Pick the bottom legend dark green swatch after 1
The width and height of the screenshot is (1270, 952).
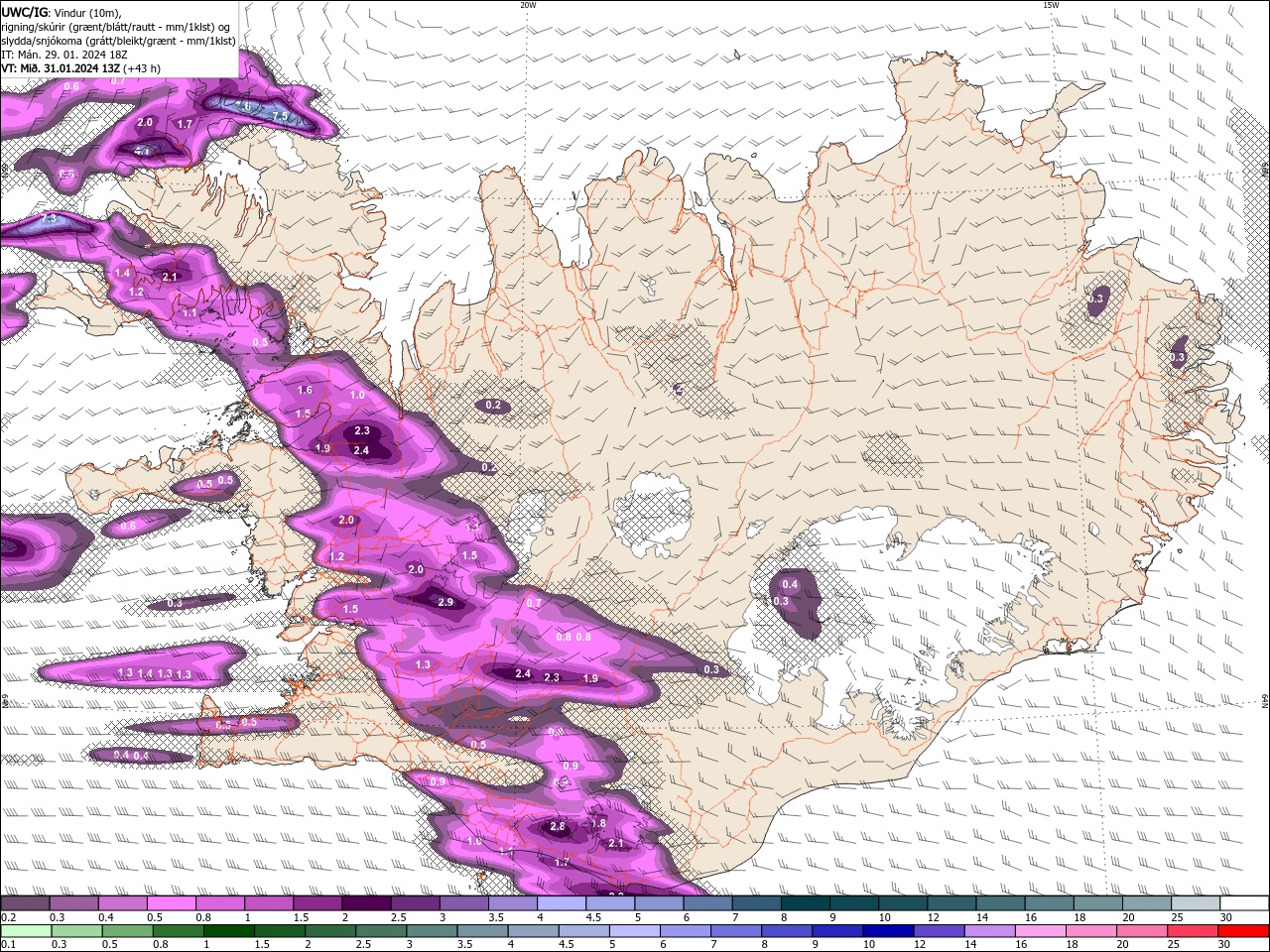tap(230, 930)
